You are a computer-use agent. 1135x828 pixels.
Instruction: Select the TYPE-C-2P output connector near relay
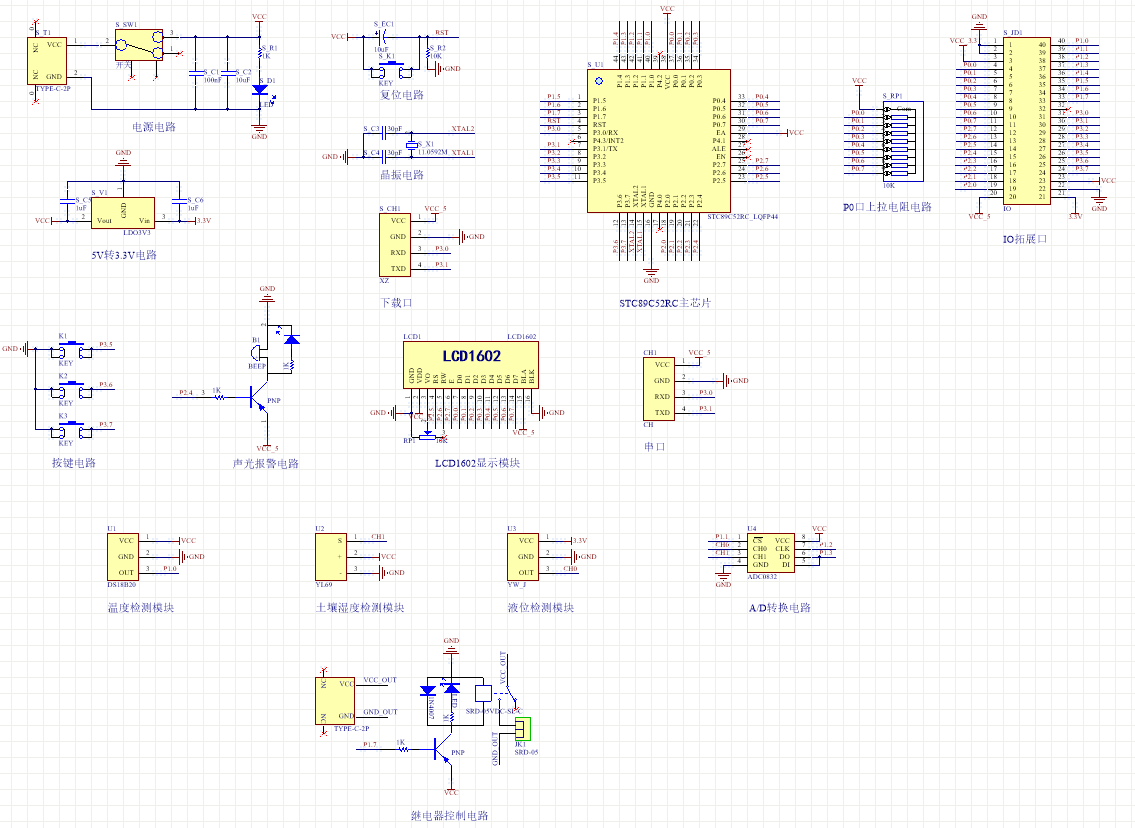(335, 701)
